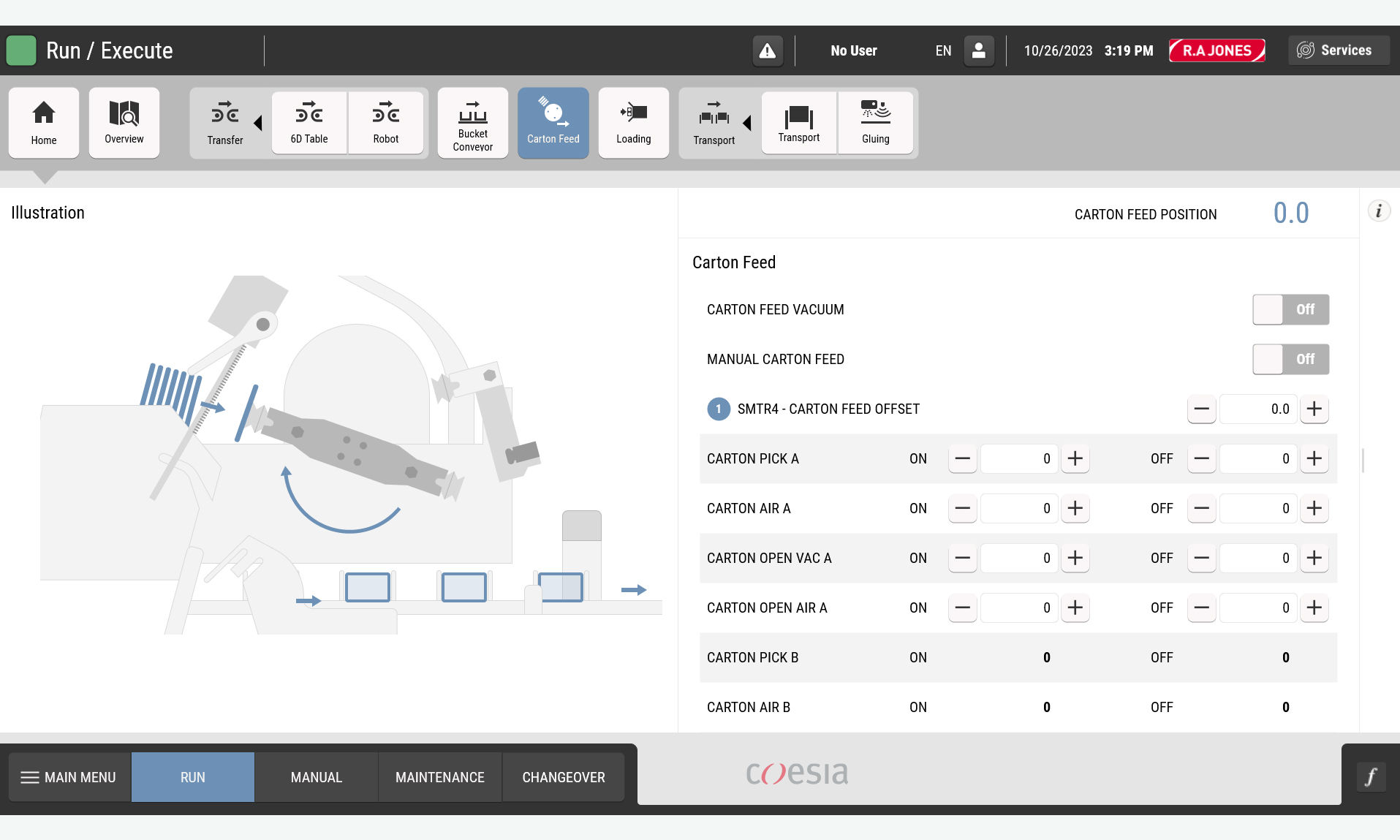Viewport: 1400px width, 840px height.
Task: Open the alarm warning triangle icon
Action: click(767, 50)
